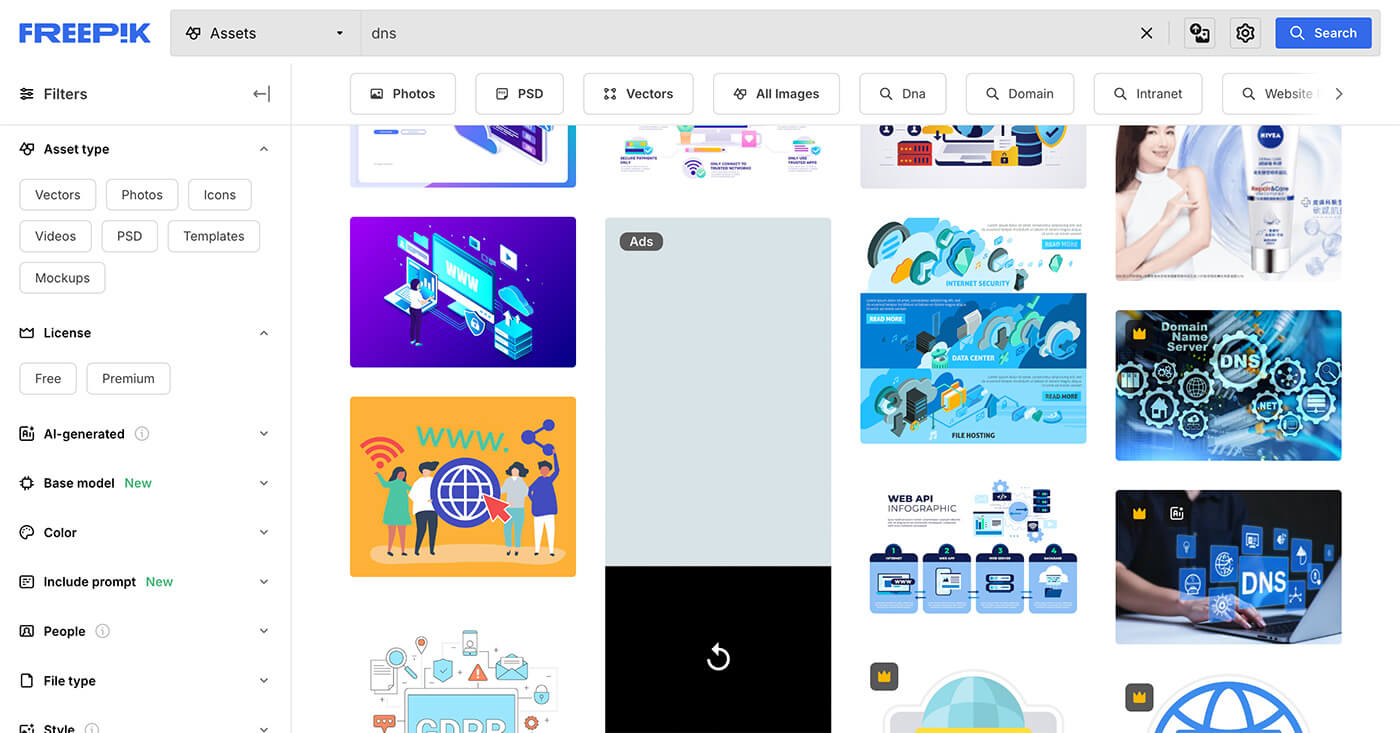Click the crown icon on the DNS laptop photo
1400x733 pixels.
pos(1138,513)
